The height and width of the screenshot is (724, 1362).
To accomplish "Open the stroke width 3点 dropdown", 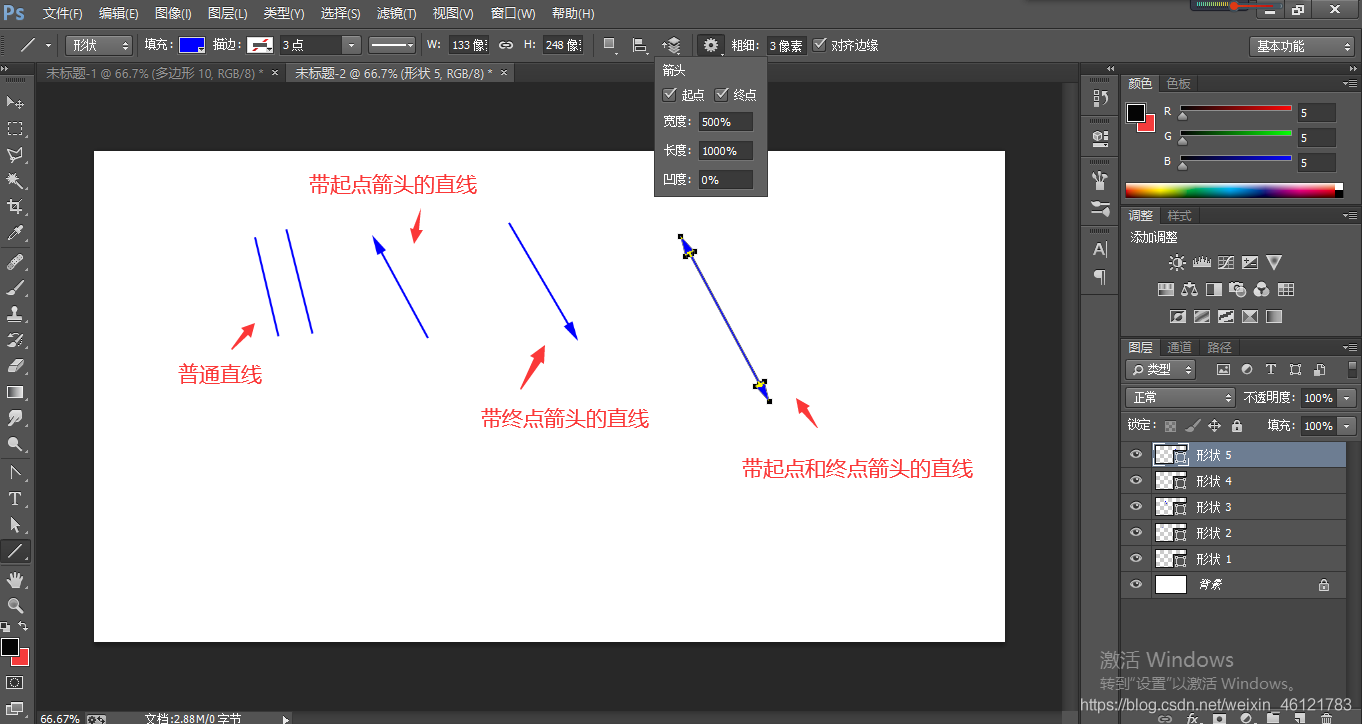I will (x=351, y=45).
